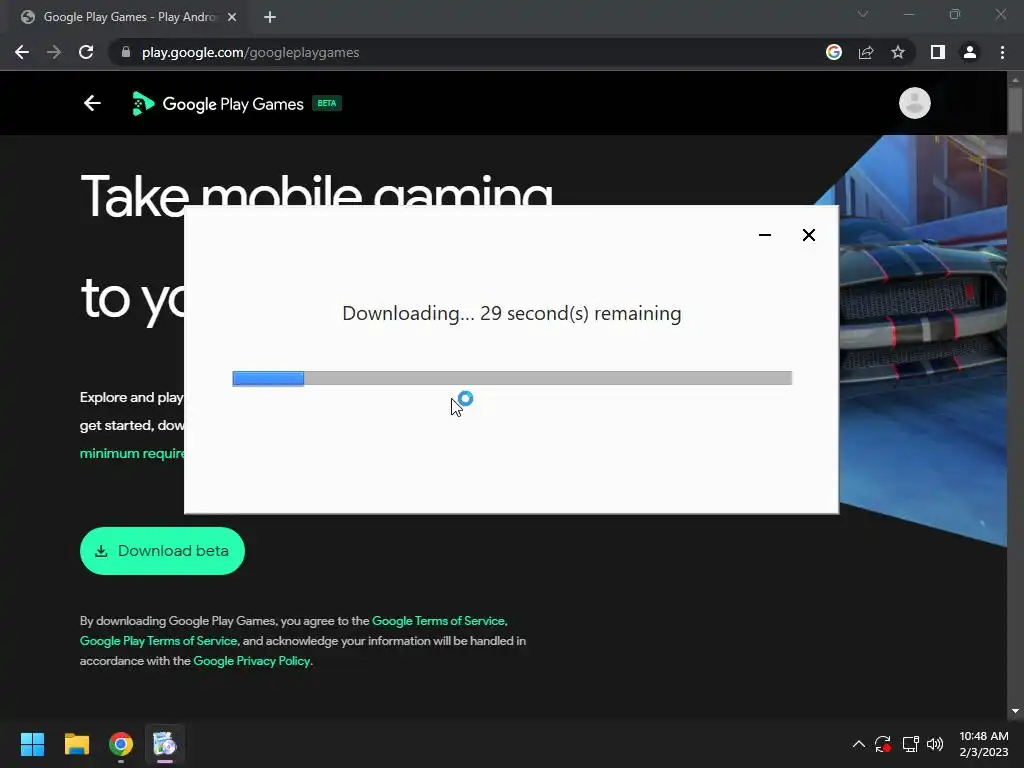Screen dimensions: 1024x768
Task: View site info via the lock icon
Action: (126, 52)
